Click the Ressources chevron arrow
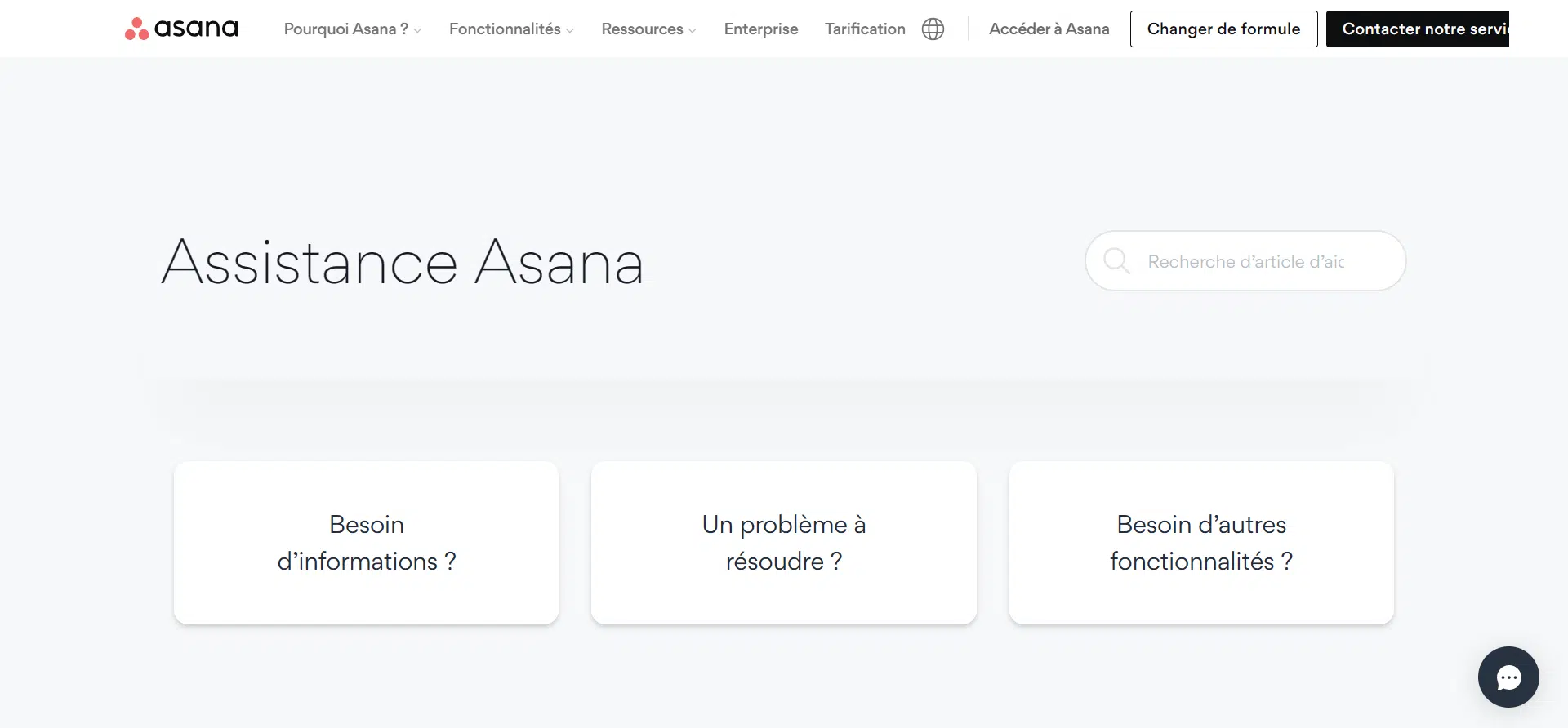The height and width of the screenshot is (728, 1568). pyautogui.click(x=692, y=30)
